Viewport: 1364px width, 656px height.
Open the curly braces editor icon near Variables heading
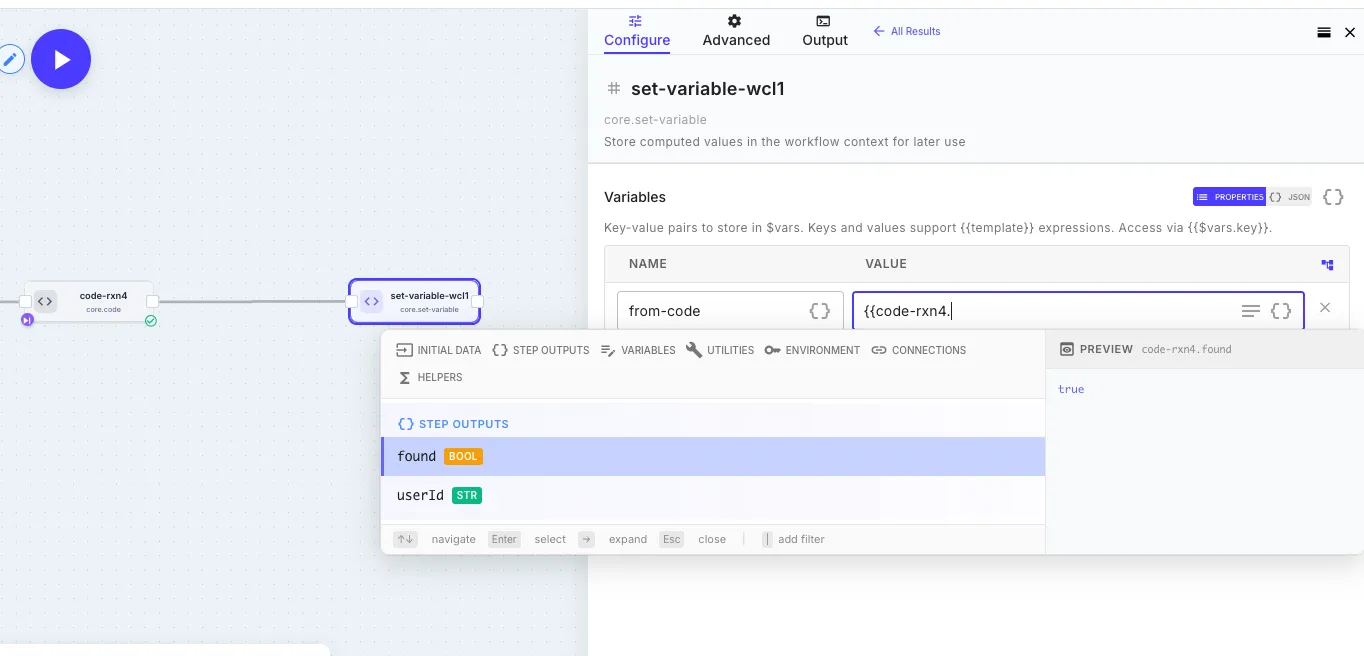1332,197
